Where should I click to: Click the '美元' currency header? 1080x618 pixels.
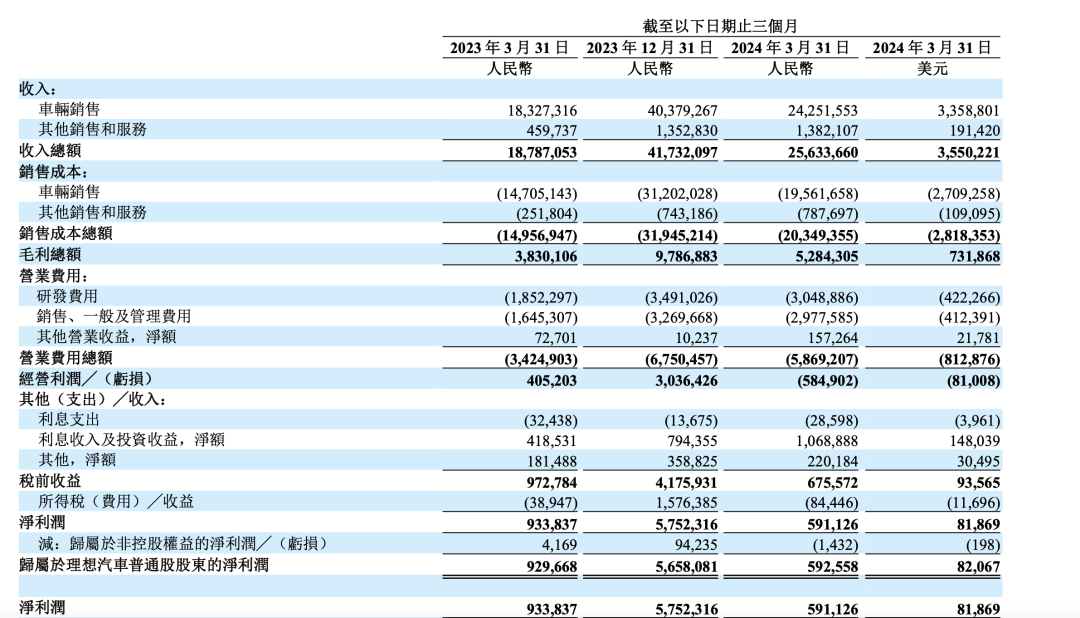[x=932, y=68]
